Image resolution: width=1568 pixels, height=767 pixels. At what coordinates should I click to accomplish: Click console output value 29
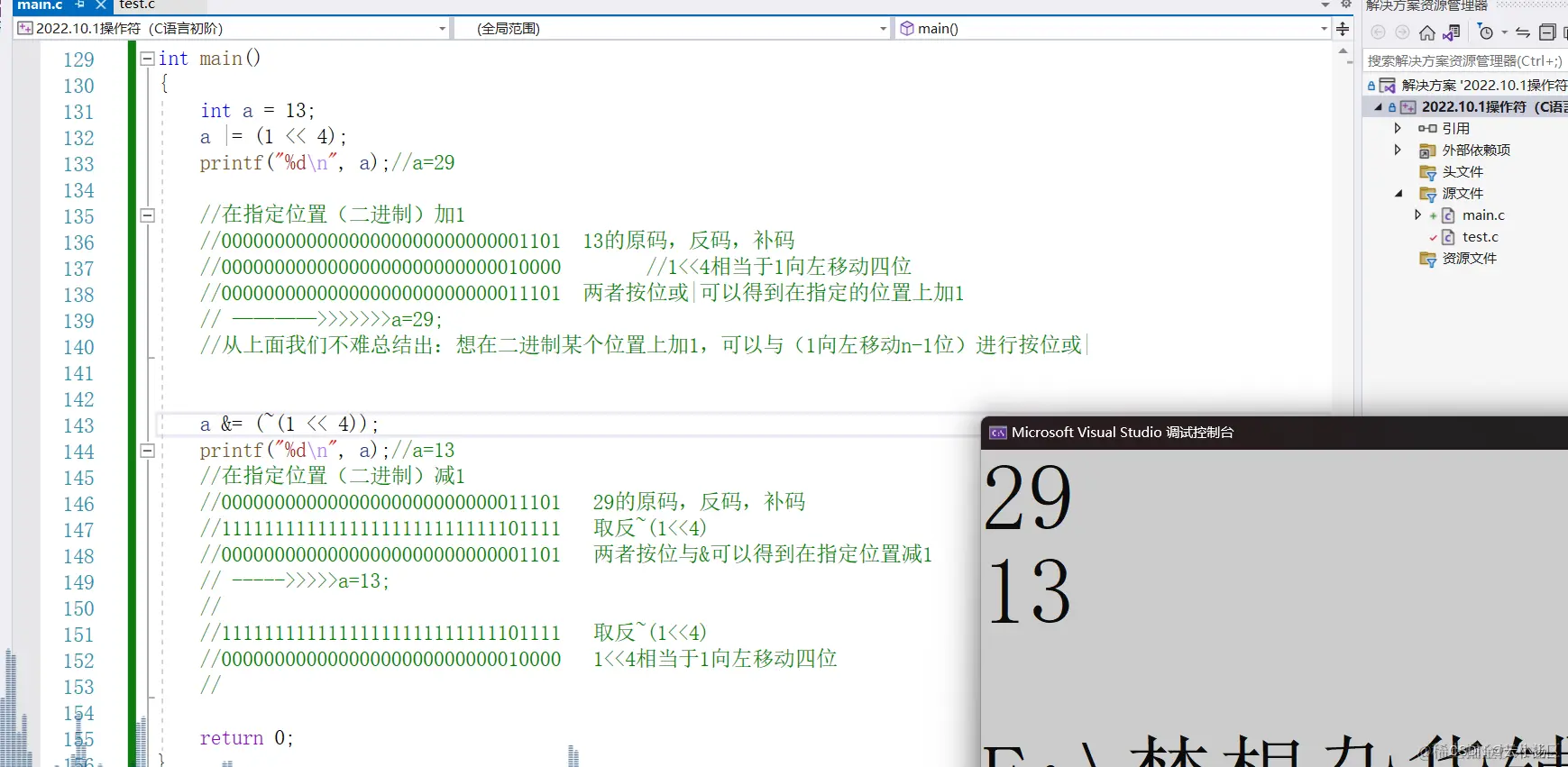coord(1028,498)
